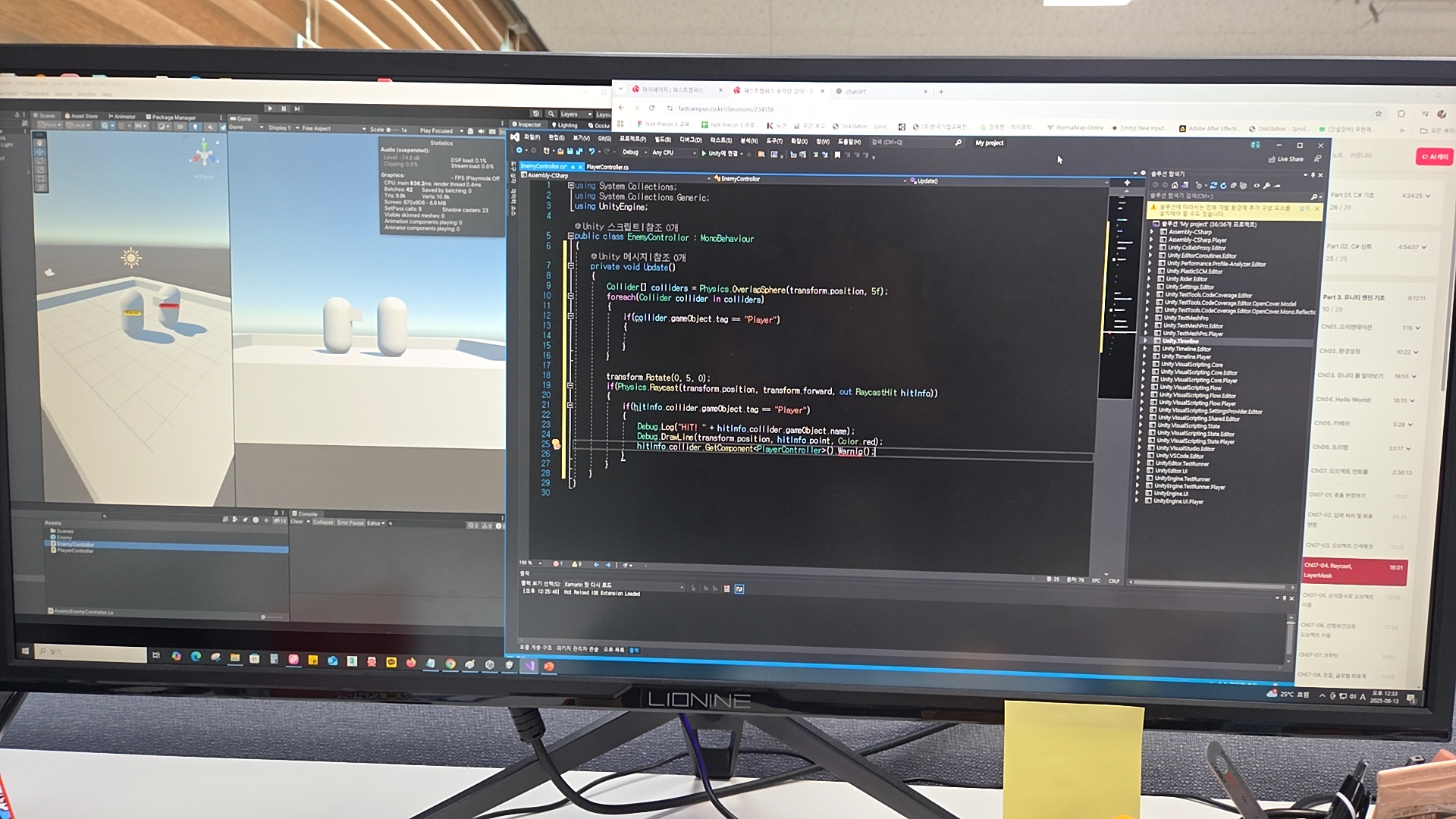The image size is (1456, 819).
Task: Click Save All icon in Visual Studio
Action: (x=579, y=152)
